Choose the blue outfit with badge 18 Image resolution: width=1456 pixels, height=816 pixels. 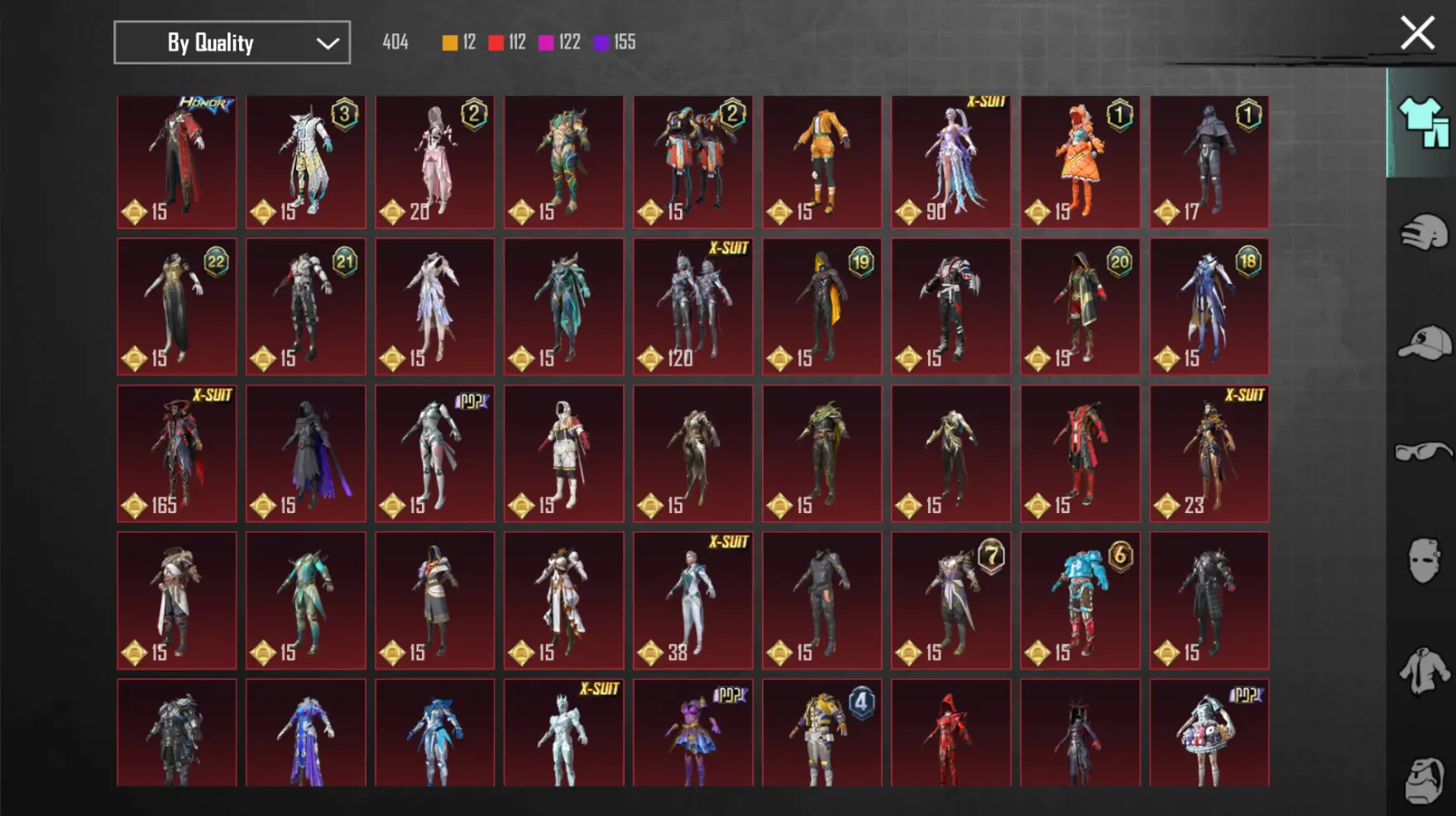(x=1209, y=307)
